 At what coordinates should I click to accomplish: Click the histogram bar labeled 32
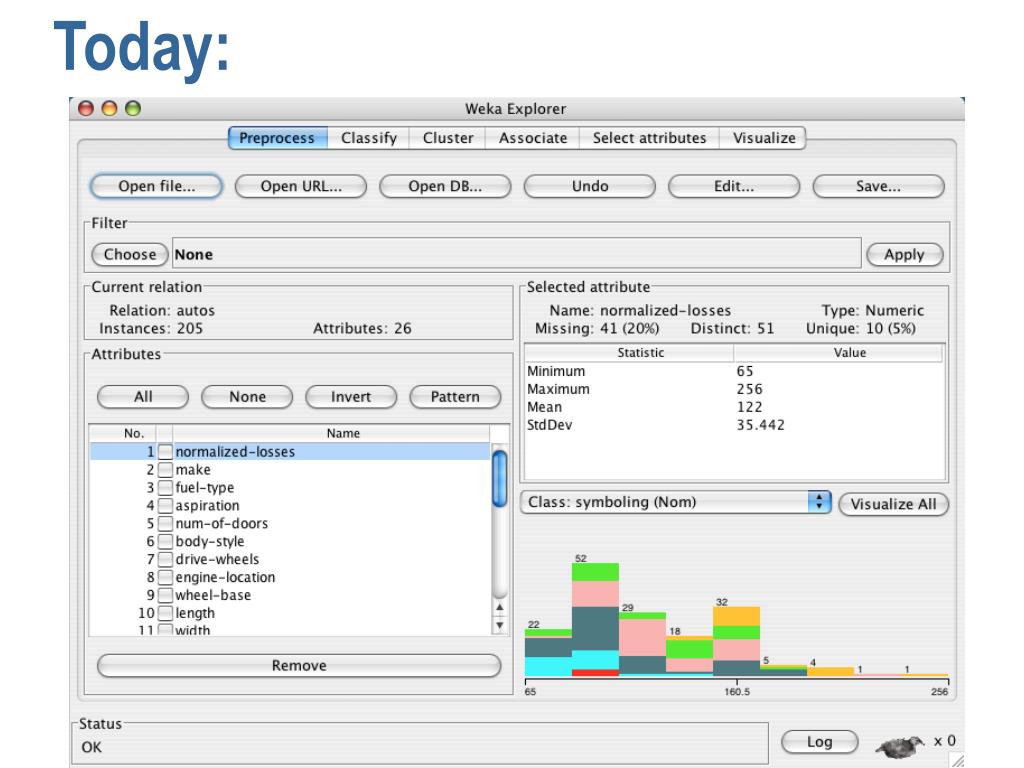pos(736,641)
